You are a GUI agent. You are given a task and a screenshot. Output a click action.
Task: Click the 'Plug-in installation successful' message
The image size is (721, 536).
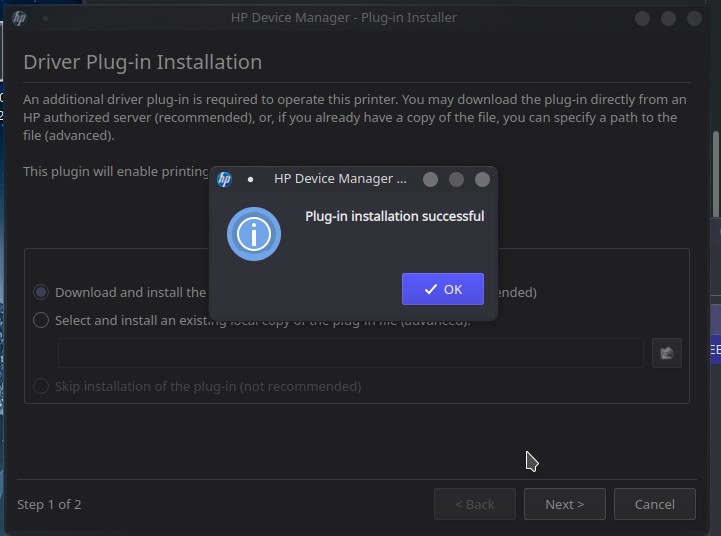tap(395, 217)
